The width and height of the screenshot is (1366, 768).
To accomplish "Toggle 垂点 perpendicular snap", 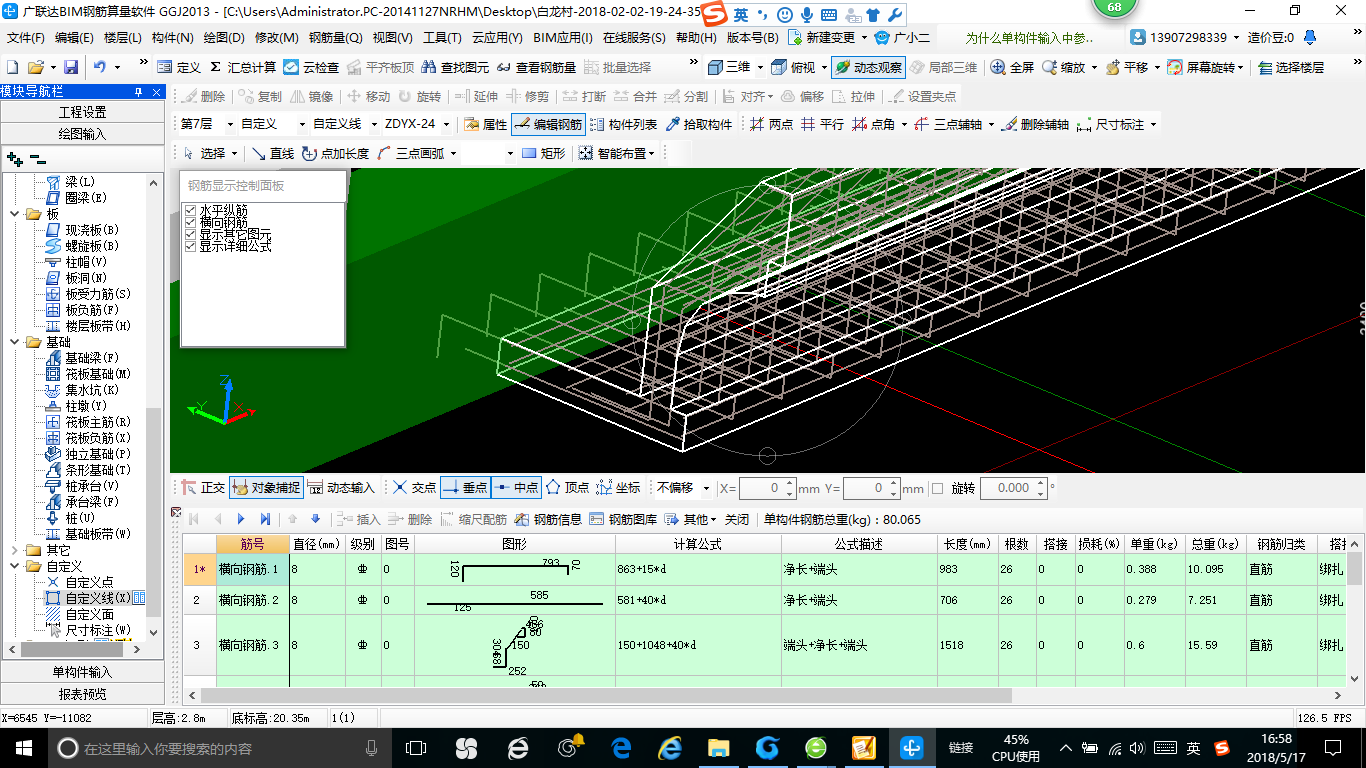I will coord(464,488).
